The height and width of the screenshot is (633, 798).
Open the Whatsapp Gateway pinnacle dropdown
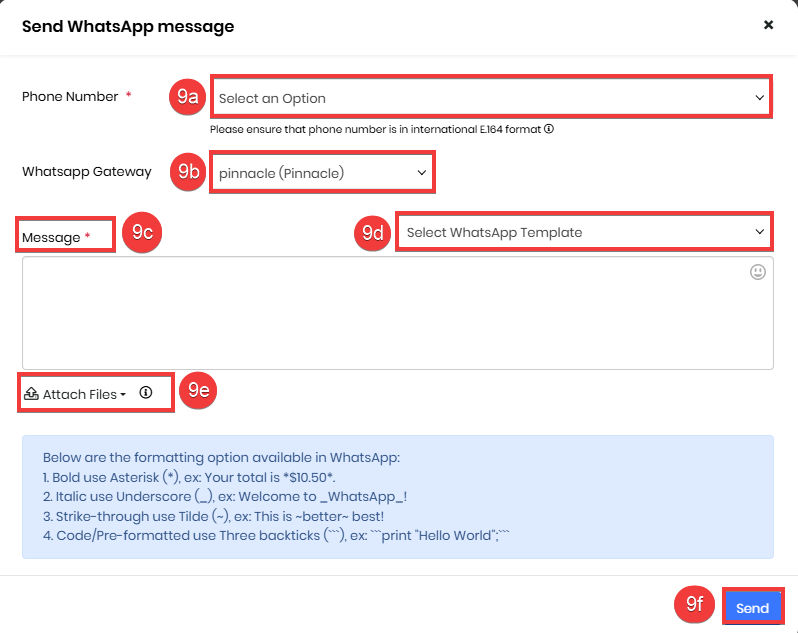coord(322,172)
